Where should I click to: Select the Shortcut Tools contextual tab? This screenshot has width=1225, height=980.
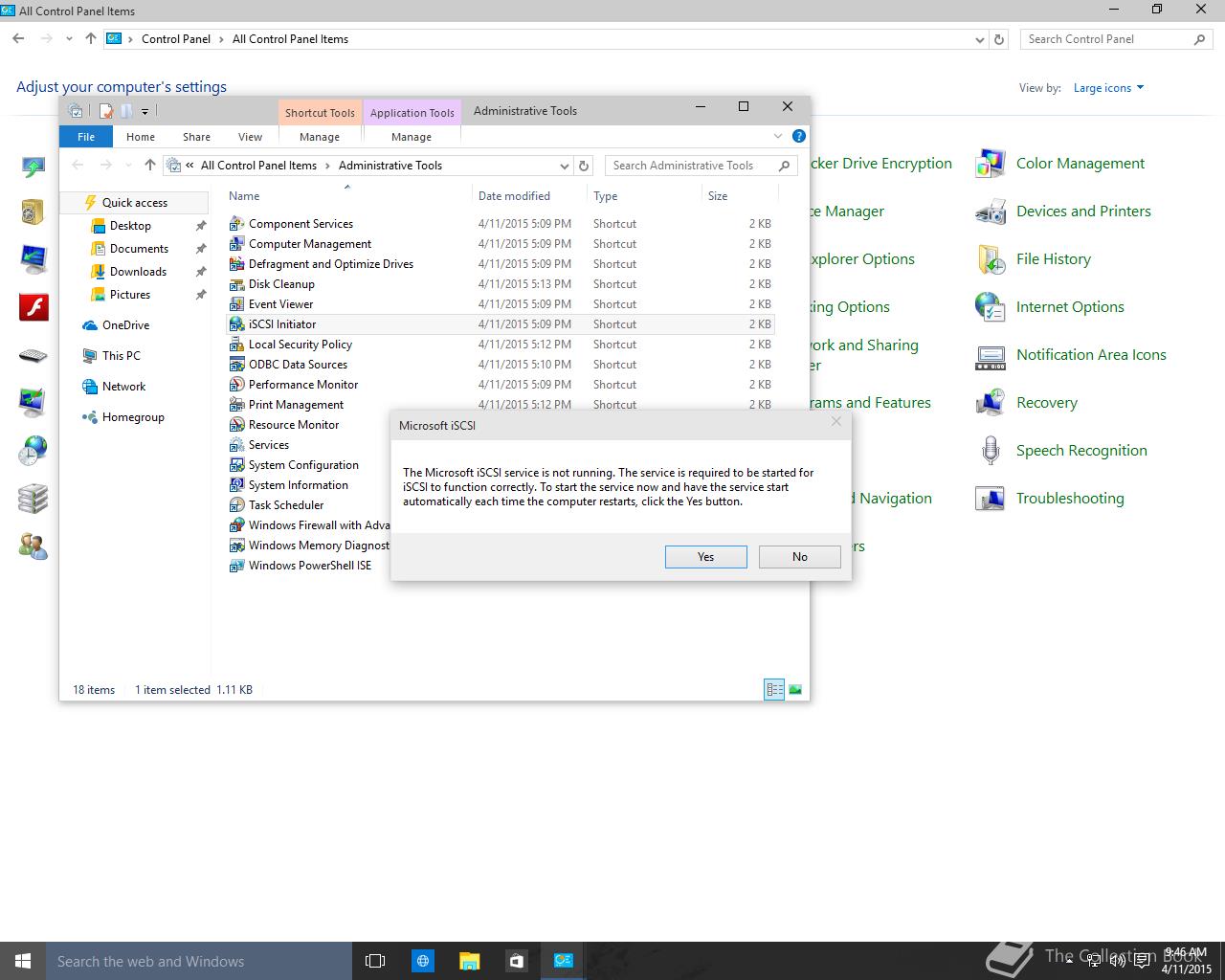pos(320,112)
